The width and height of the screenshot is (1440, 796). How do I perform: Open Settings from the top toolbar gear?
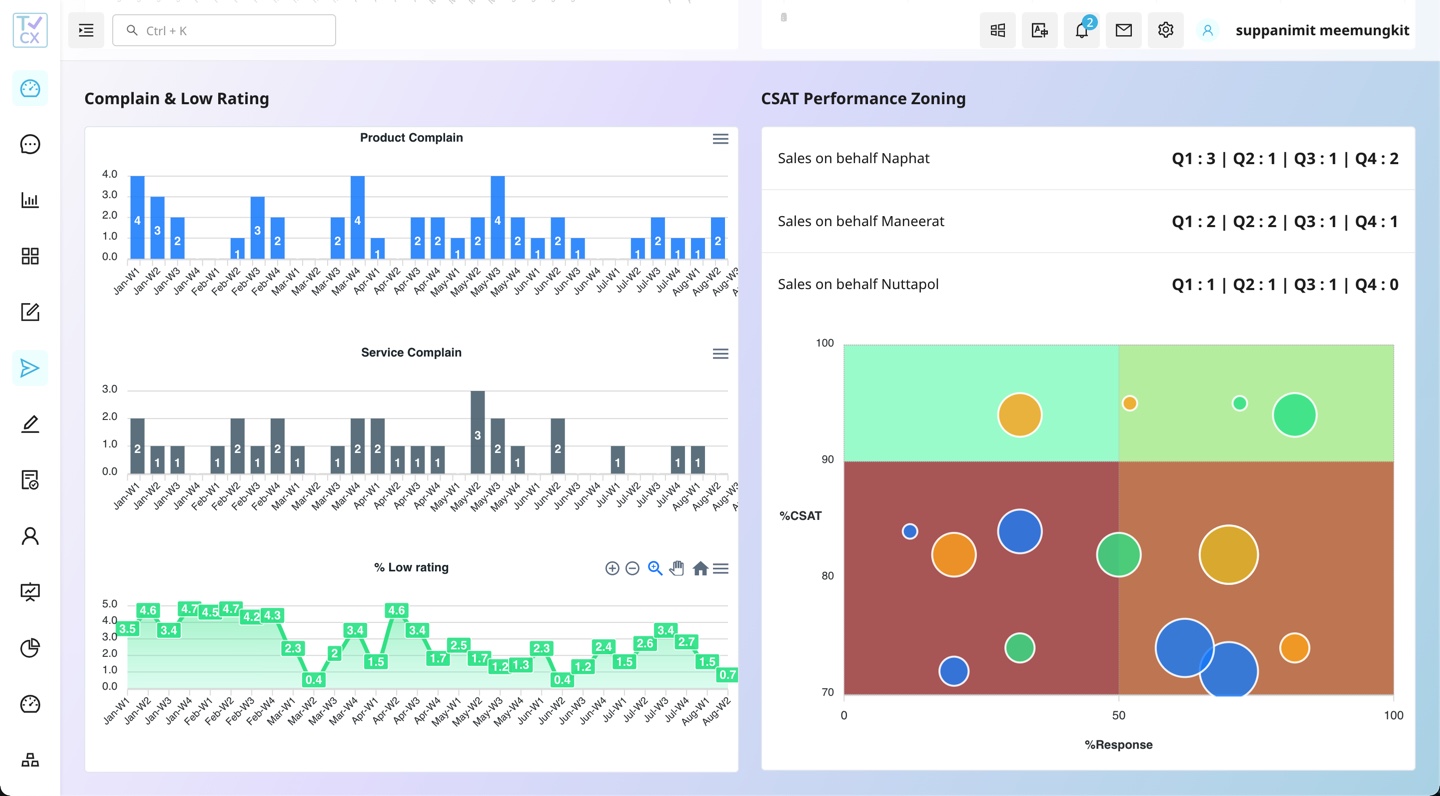point(1165,30)
